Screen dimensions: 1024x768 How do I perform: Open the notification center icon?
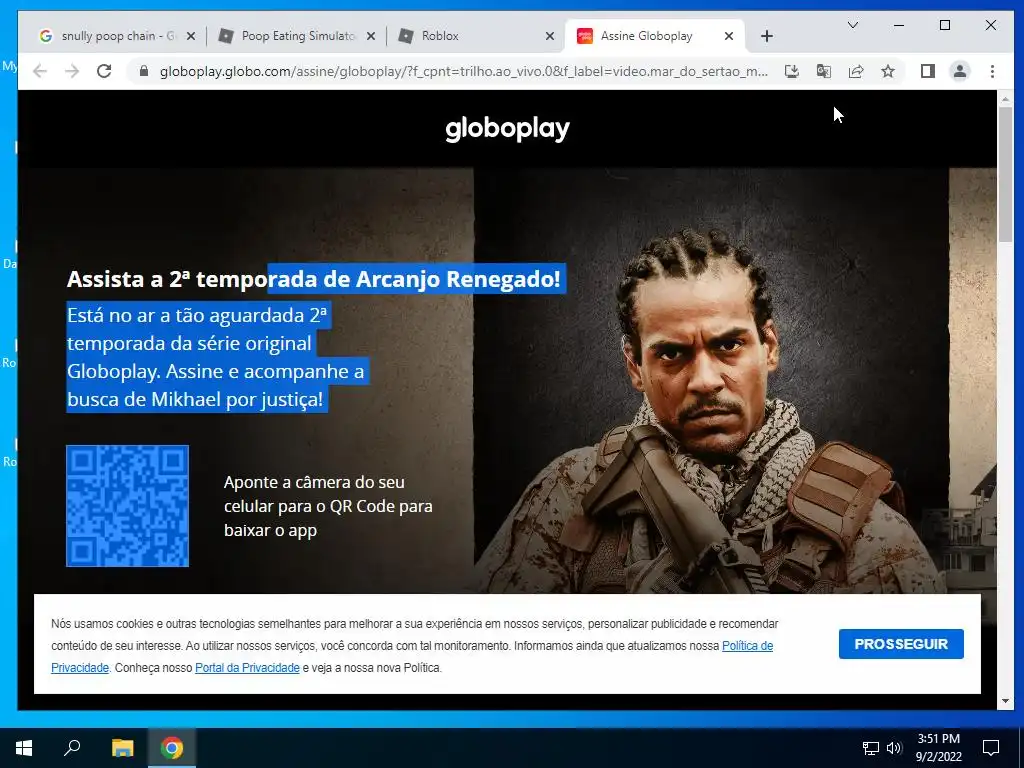point(991,748)
